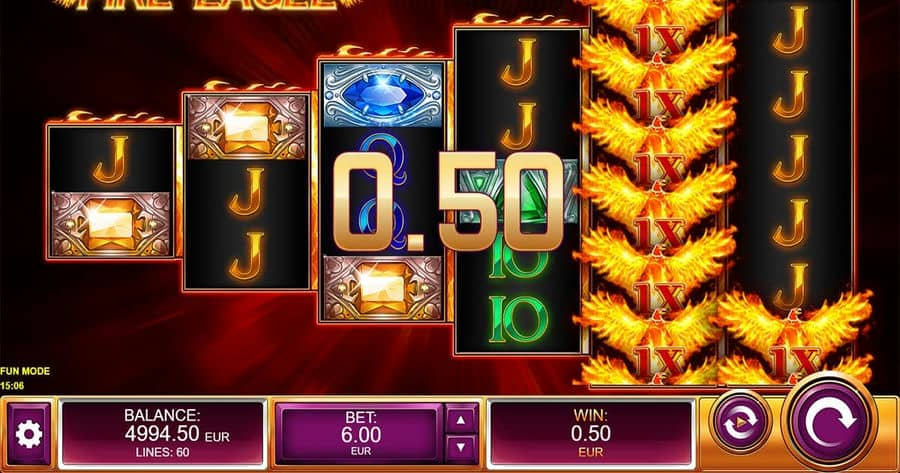Open the settings gear menu
The image size is (900, 473).
click(x=29, y=434)
